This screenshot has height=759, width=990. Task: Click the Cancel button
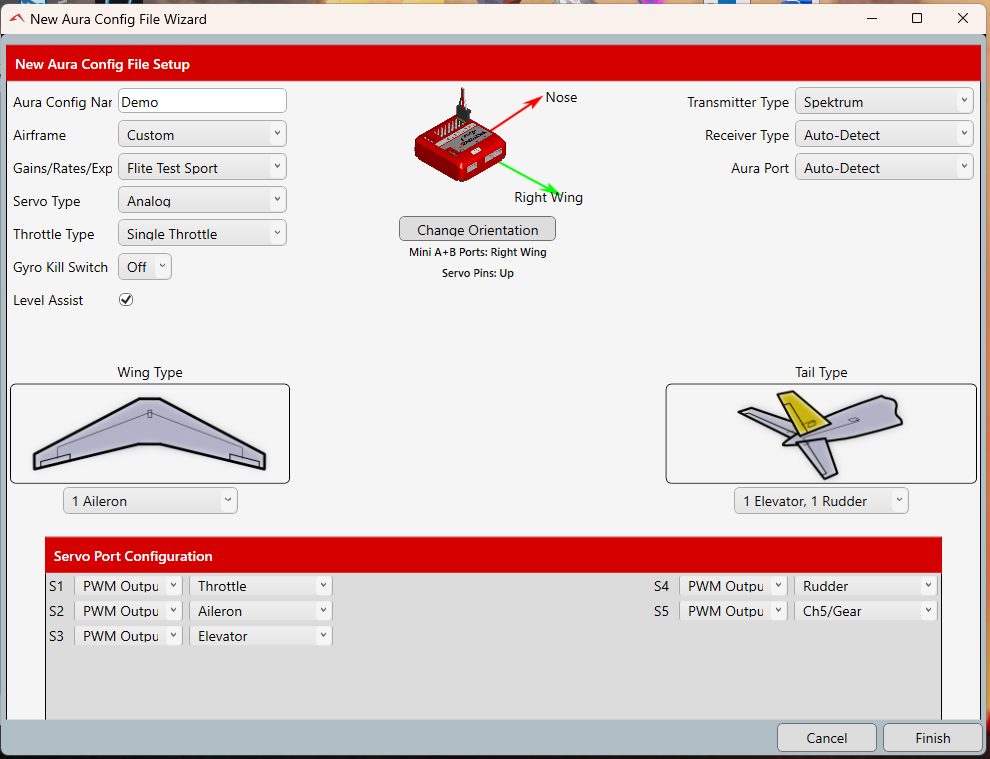tap(827, 738)
